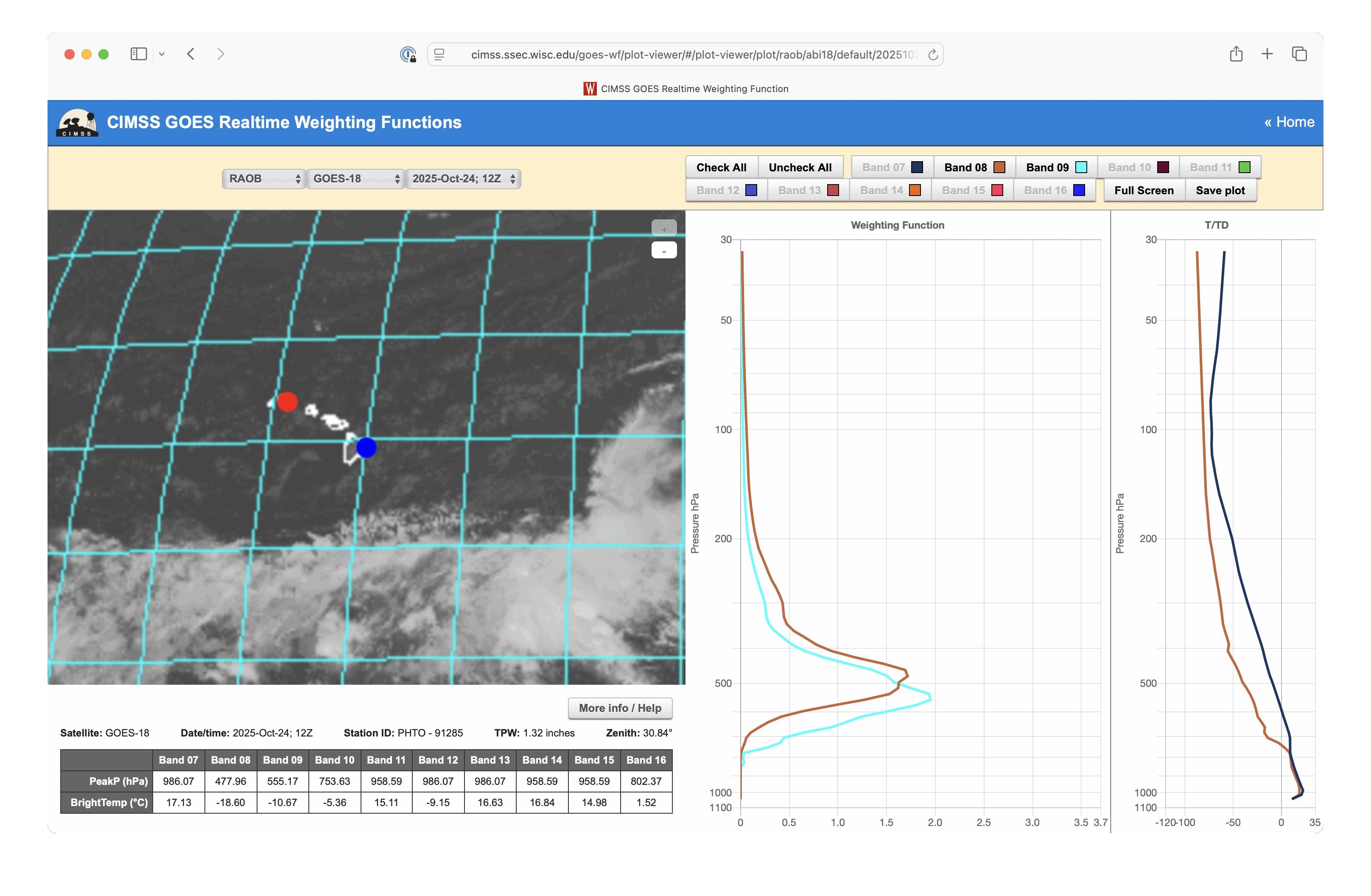
Task: Click the page reload icon
Action: 933,55
